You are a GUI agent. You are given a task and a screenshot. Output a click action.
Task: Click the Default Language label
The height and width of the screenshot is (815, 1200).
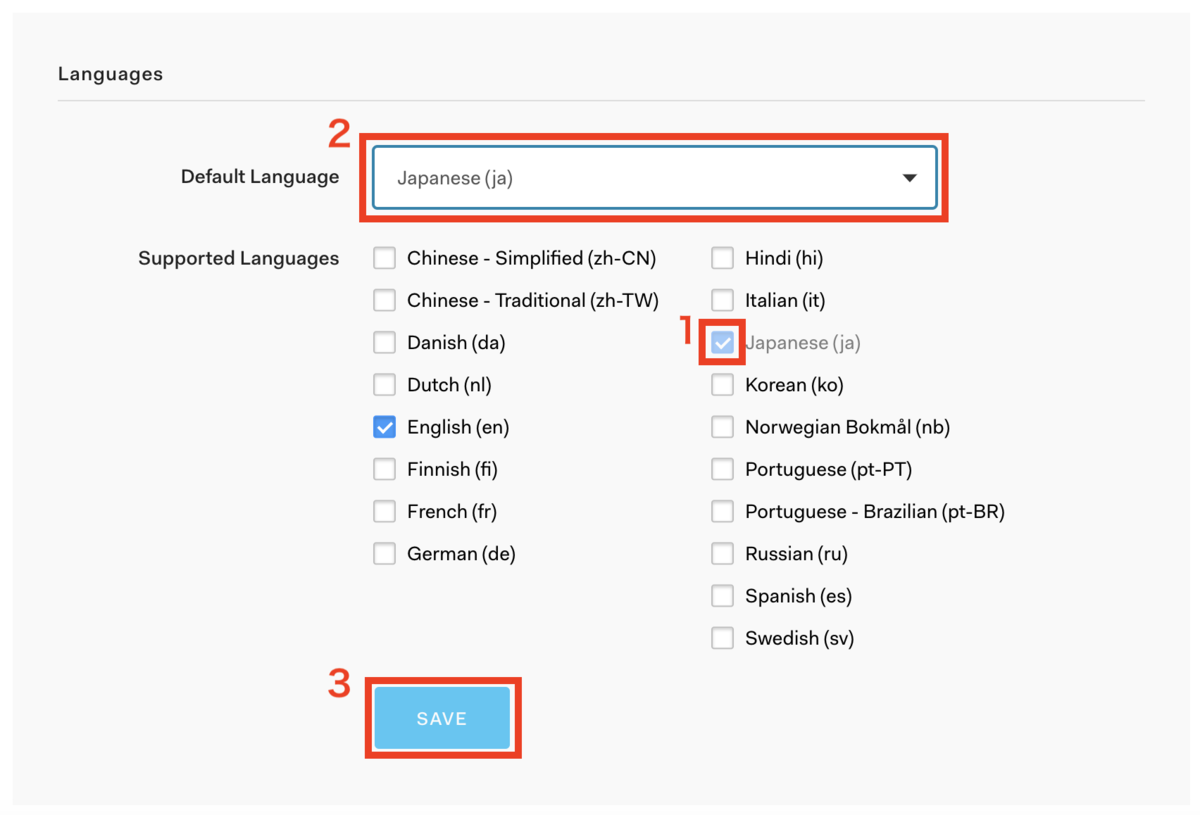(x=260, y=177)
